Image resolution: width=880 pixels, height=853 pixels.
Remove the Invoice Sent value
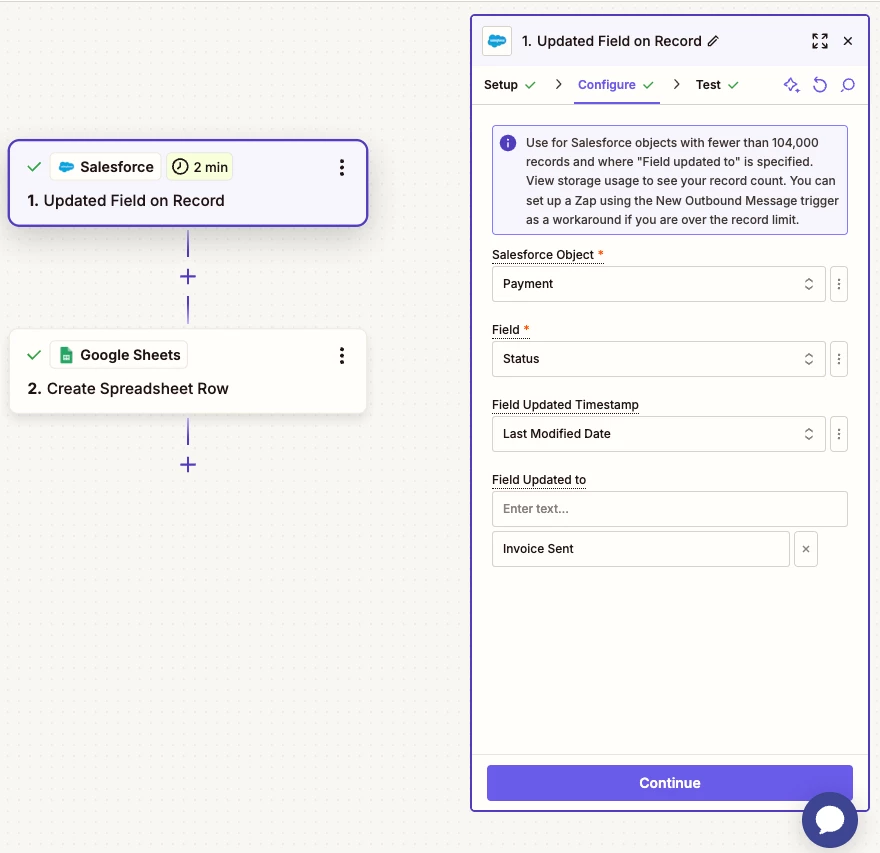(805, 549)
